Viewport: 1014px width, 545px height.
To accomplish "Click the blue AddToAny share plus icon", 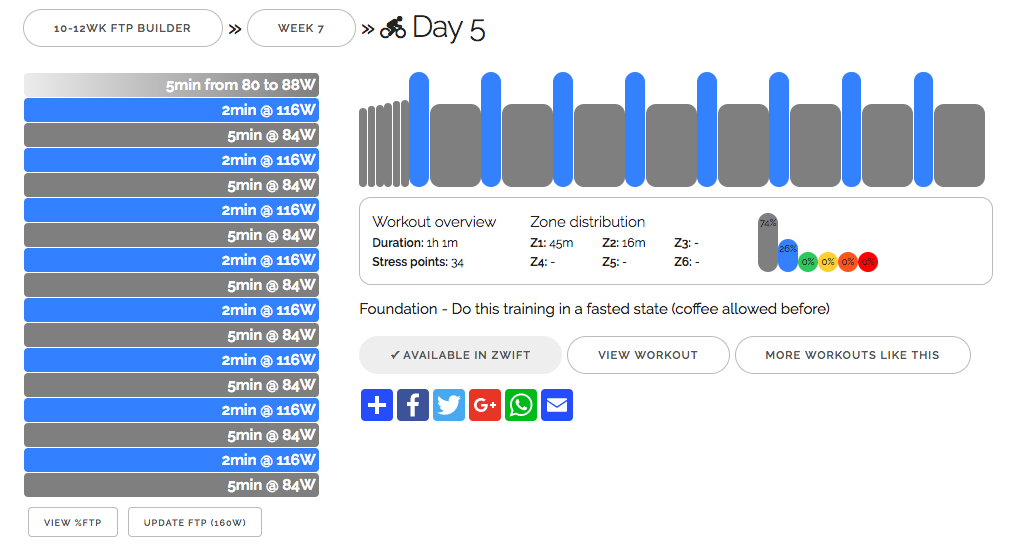I will tap(376, 405).
